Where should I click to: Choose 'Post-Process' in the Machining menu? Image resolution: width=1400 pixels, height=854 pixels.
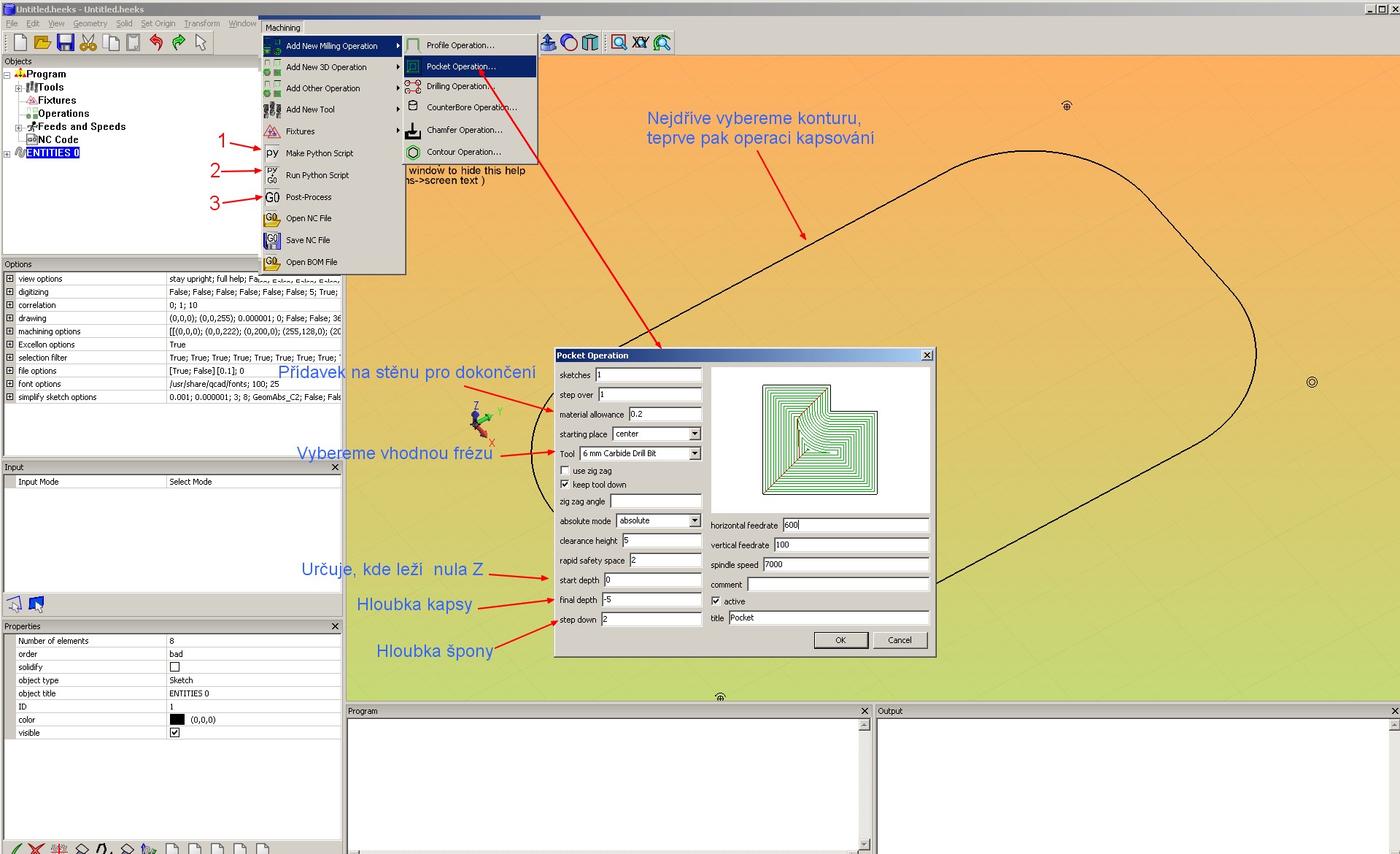tap(309, 197)
